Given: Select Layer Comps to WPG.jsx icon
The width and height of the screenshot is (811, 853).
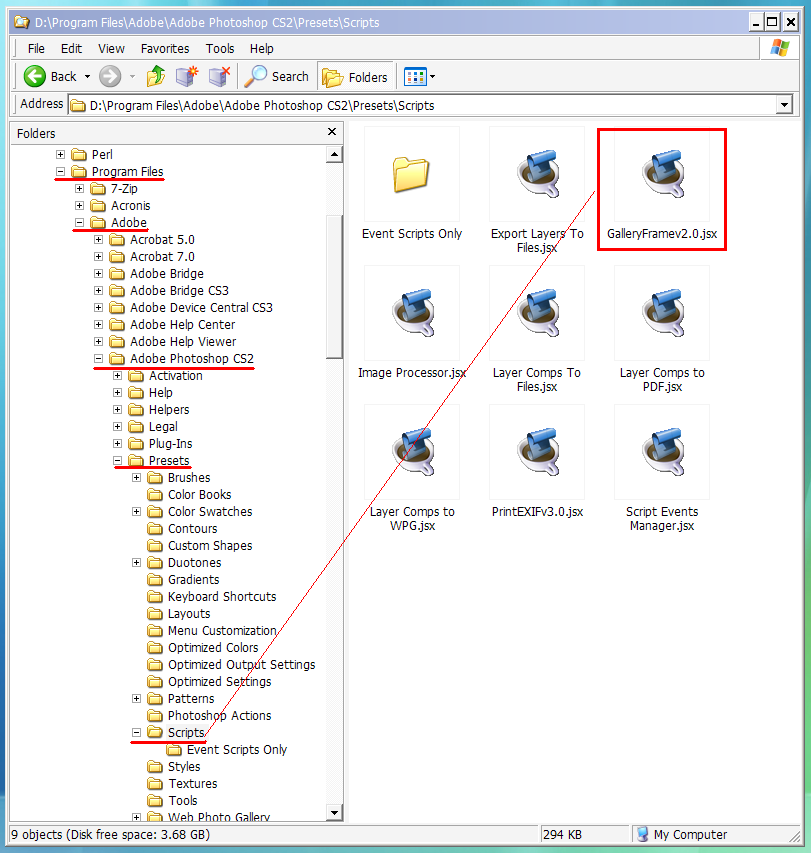Looking at the screenshot, I should [413, 452].
